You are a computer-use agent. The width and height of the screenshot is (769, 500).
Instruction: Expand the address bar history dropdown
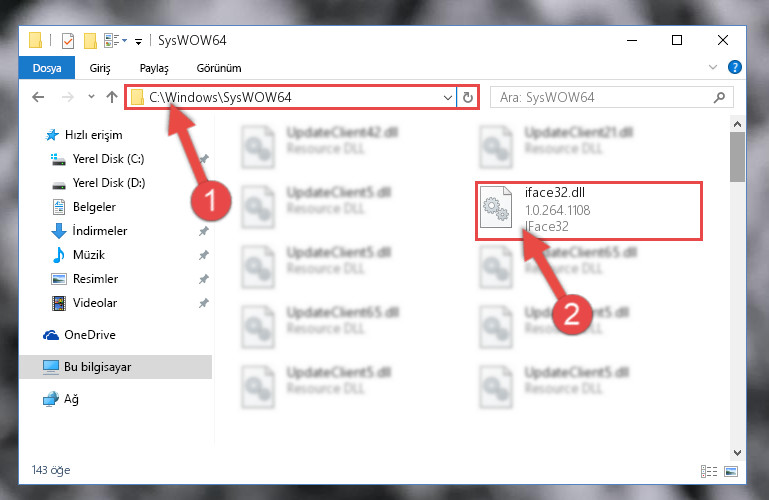click(x=447, y=97)
